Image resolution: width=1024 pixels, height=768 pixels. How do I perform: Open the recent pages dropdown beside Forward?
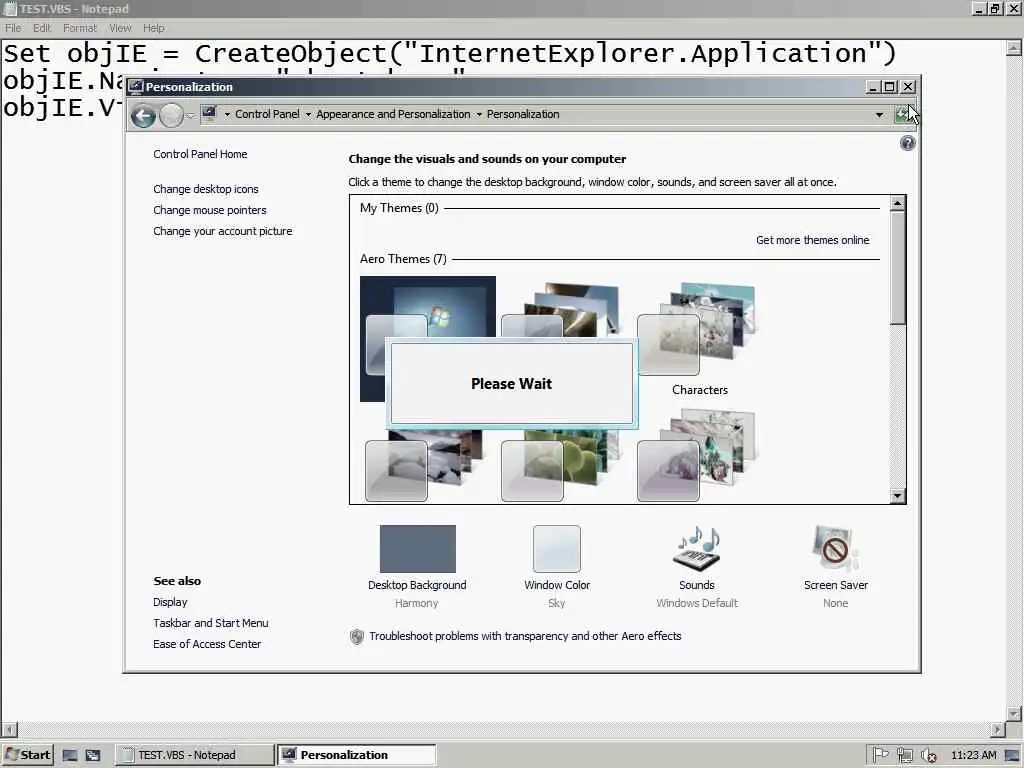pos(190,116)
